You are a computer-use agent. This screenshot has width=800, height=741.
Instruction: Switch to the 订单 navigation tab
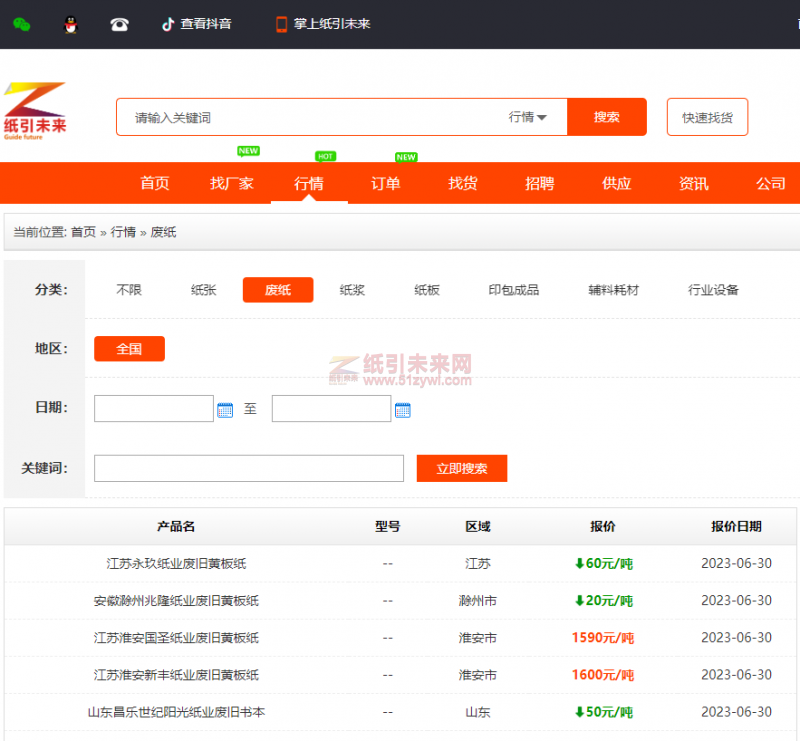pyautogui.click(x=386, y=183)
